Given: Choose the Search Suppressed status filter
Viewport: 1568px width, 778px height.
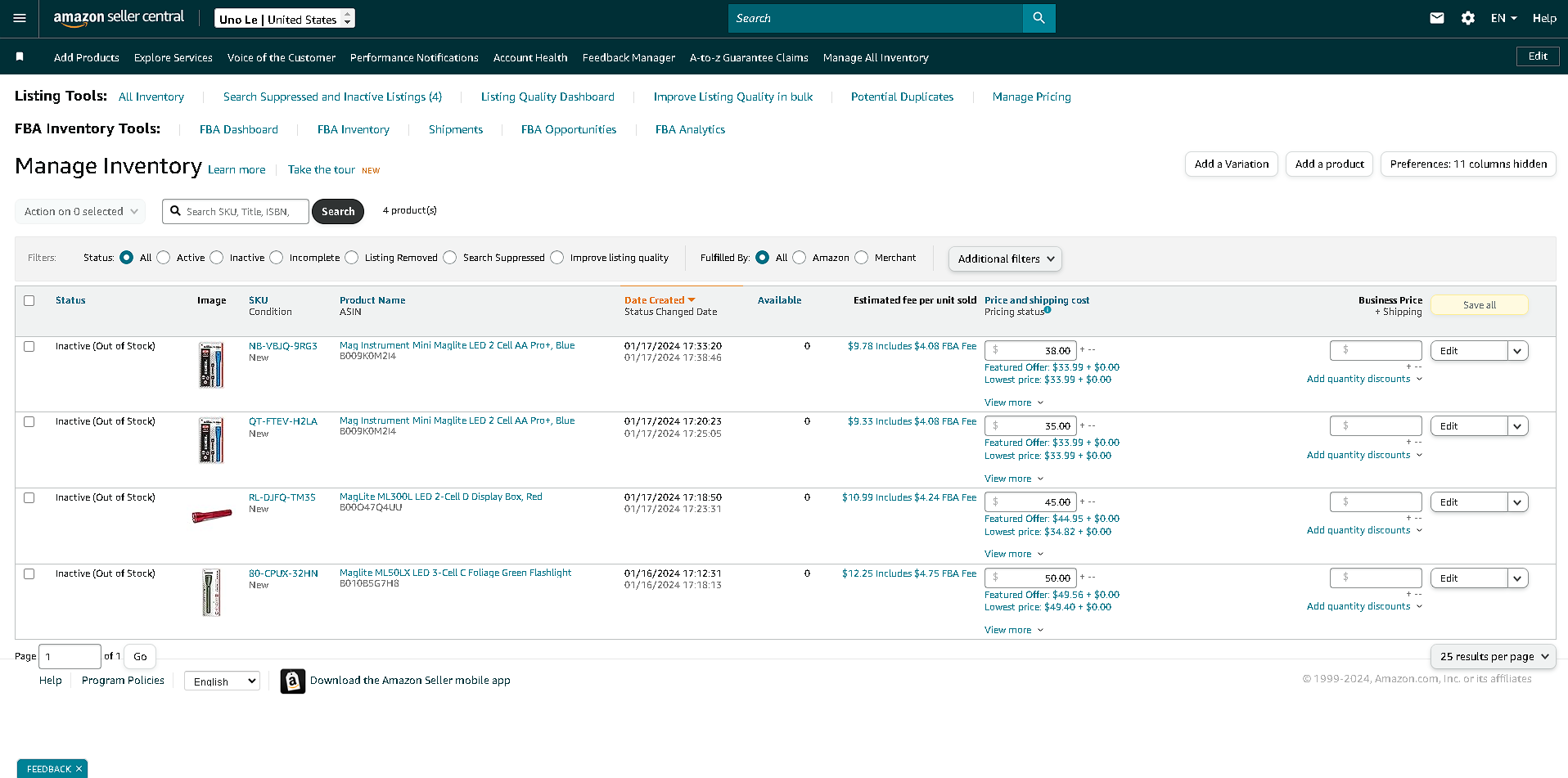Looking at the screenshot, I should [450, 258].
